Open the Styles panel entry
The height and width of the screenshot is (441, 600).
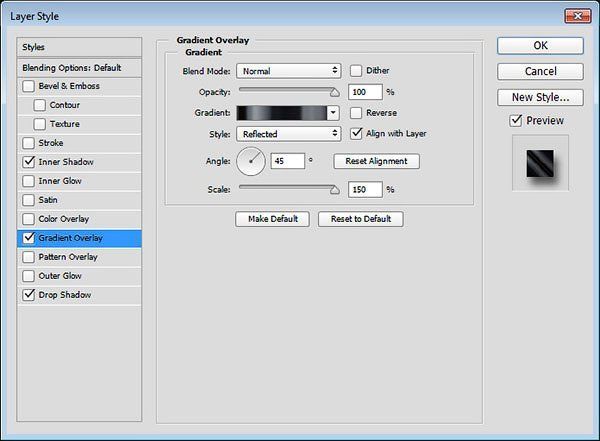coord(79,47)
